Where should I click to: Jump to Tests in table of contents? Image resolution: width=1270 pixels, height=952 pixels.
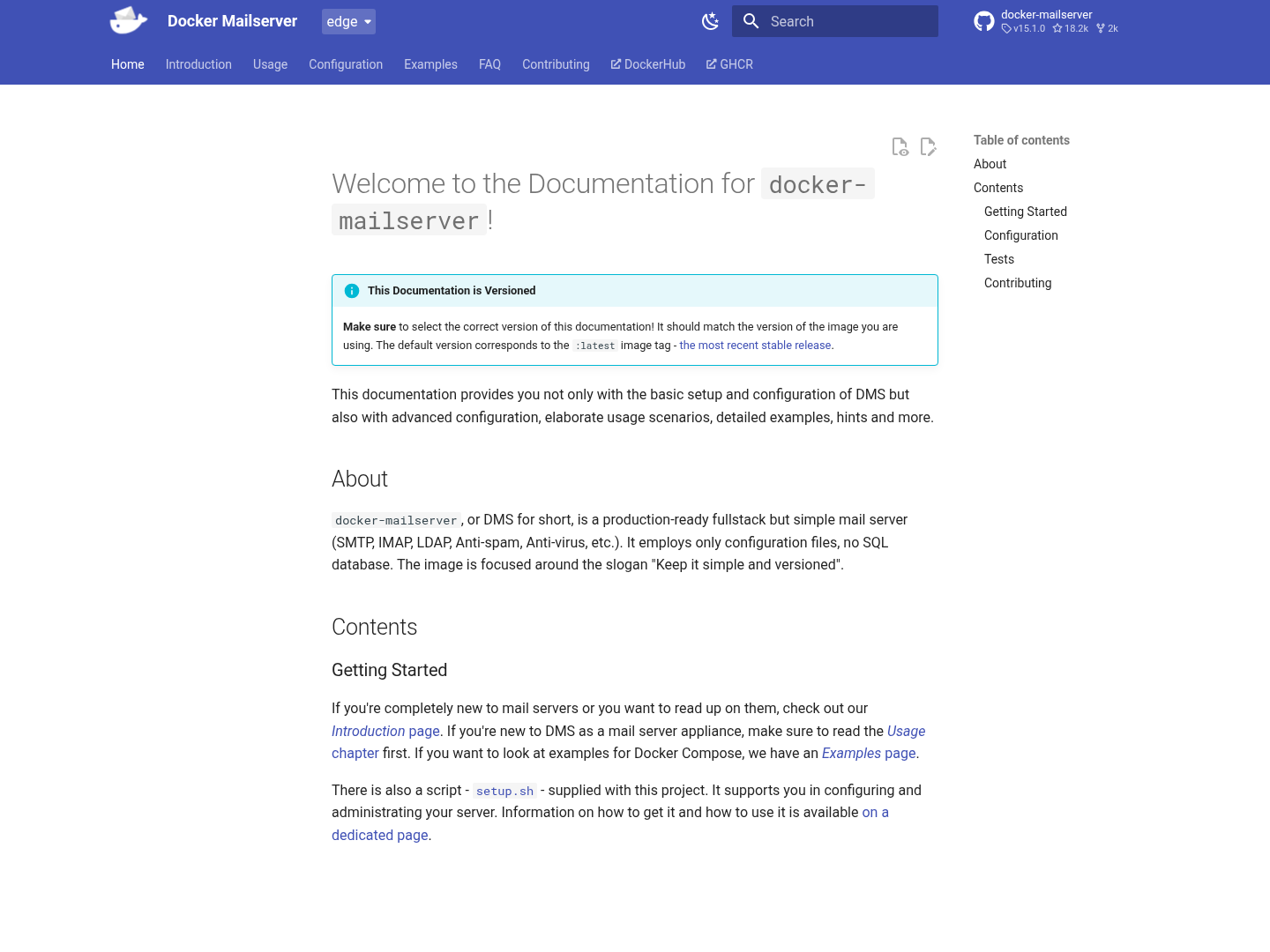point(999,259)
